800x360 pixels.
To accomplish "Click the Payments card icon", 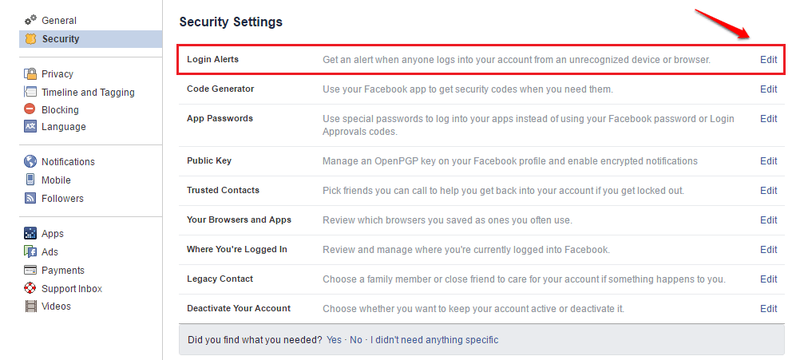I will [x=31, y=270].
